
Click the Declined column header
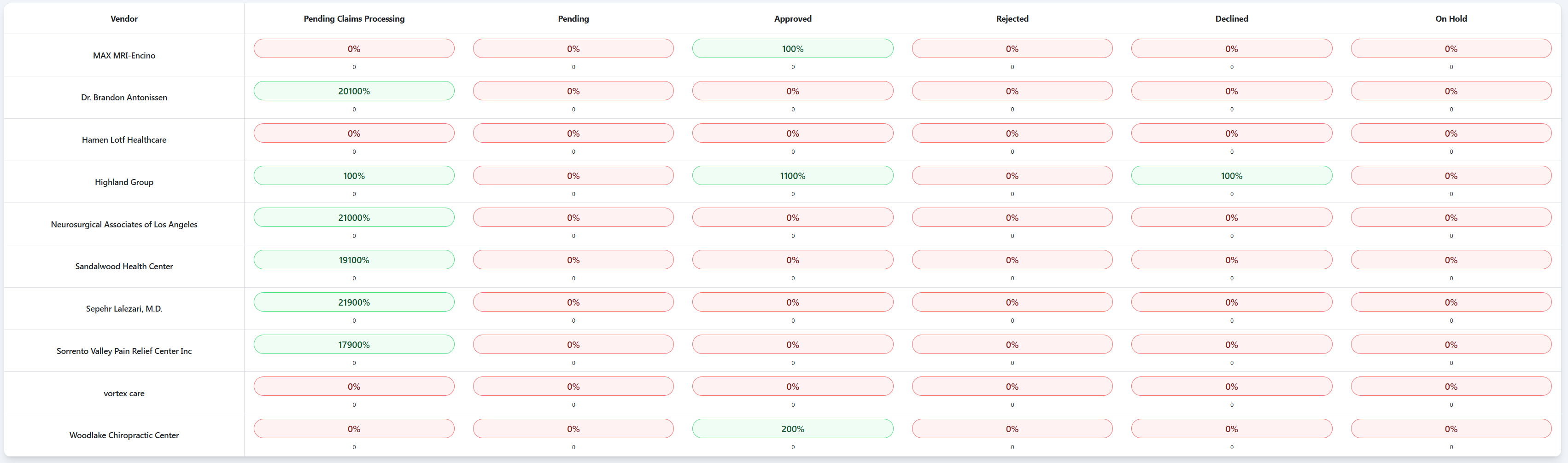click(x=1231, y=18)
